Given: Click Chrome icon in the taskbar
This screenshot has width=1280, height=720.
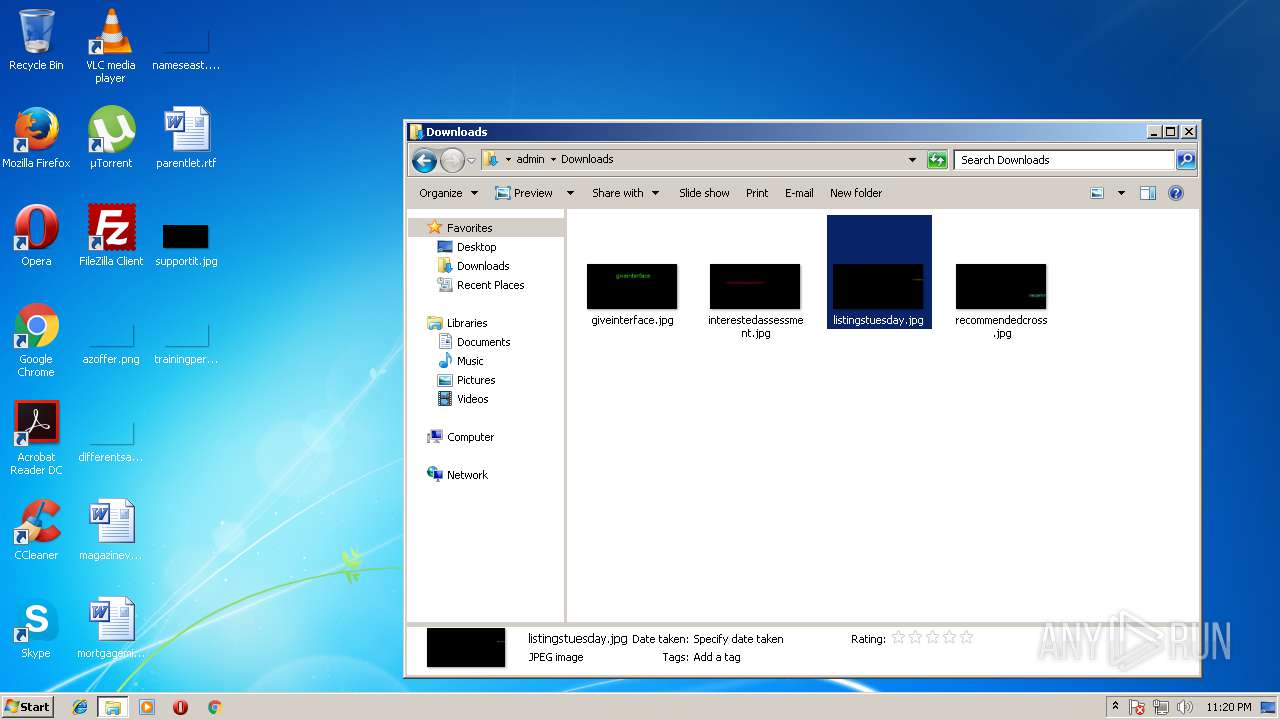Looking at the screenshot, I should pyautogui.click(x=214, y=707).
